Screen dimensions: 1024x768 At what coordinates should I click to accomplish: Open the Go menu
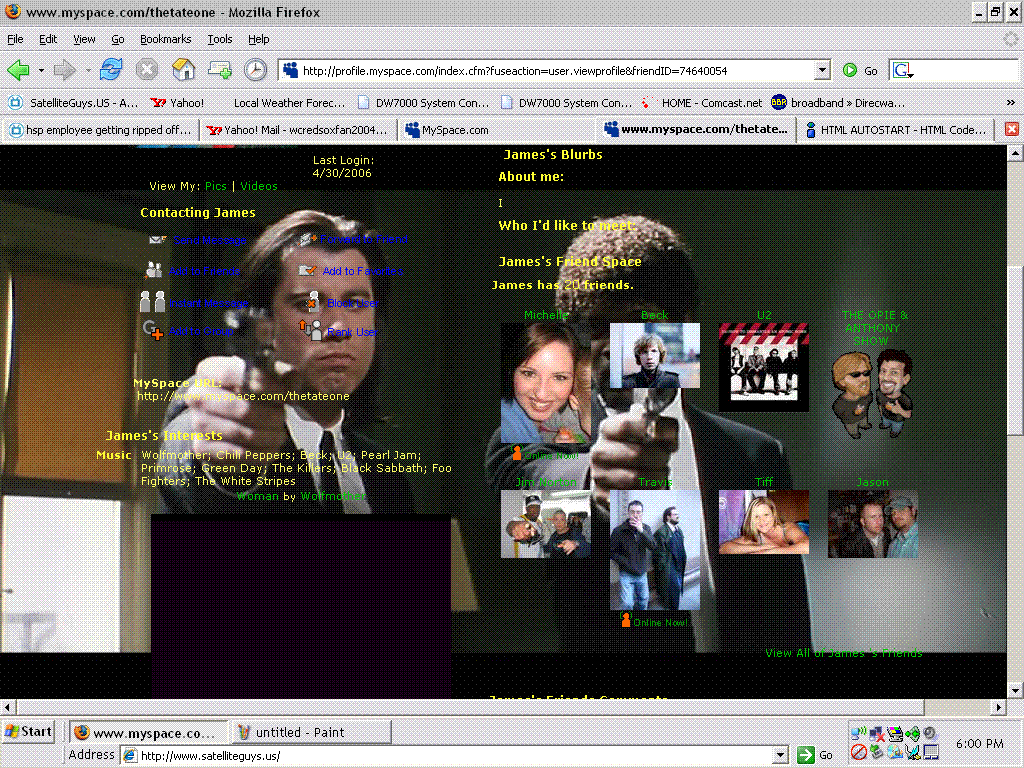click(x=118, y=39)
